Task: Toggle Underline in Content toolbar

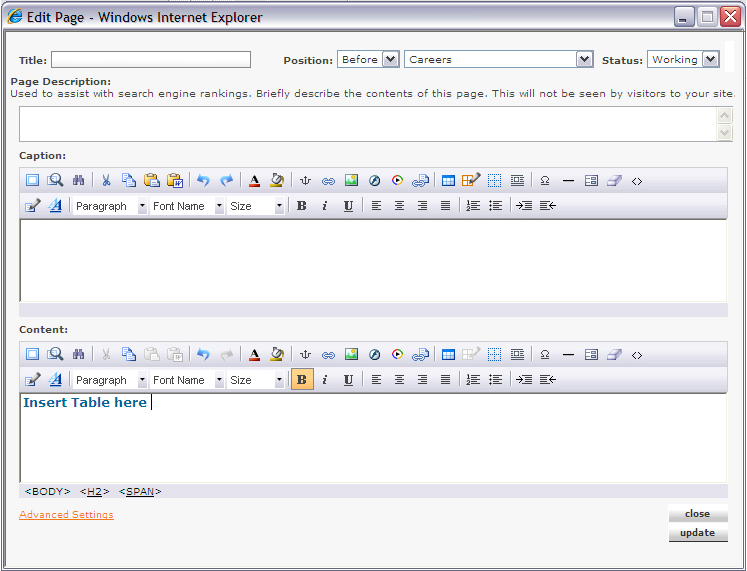Action: point(348,380)
